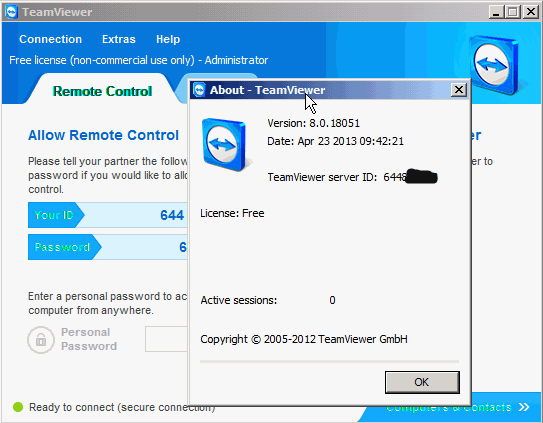Click the Personal Password label

click(89, 339)
